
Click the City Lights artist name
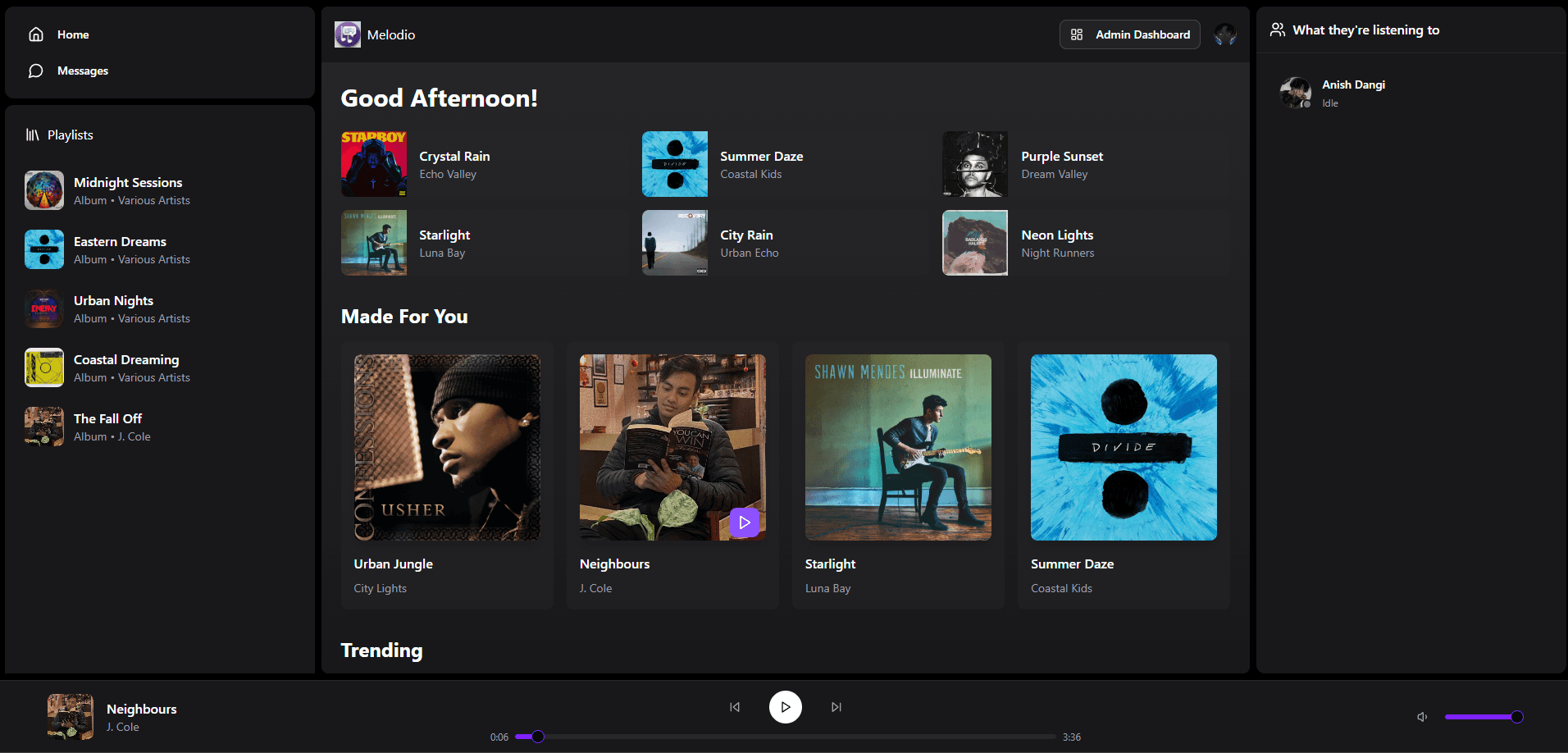(x=380, y=588)
